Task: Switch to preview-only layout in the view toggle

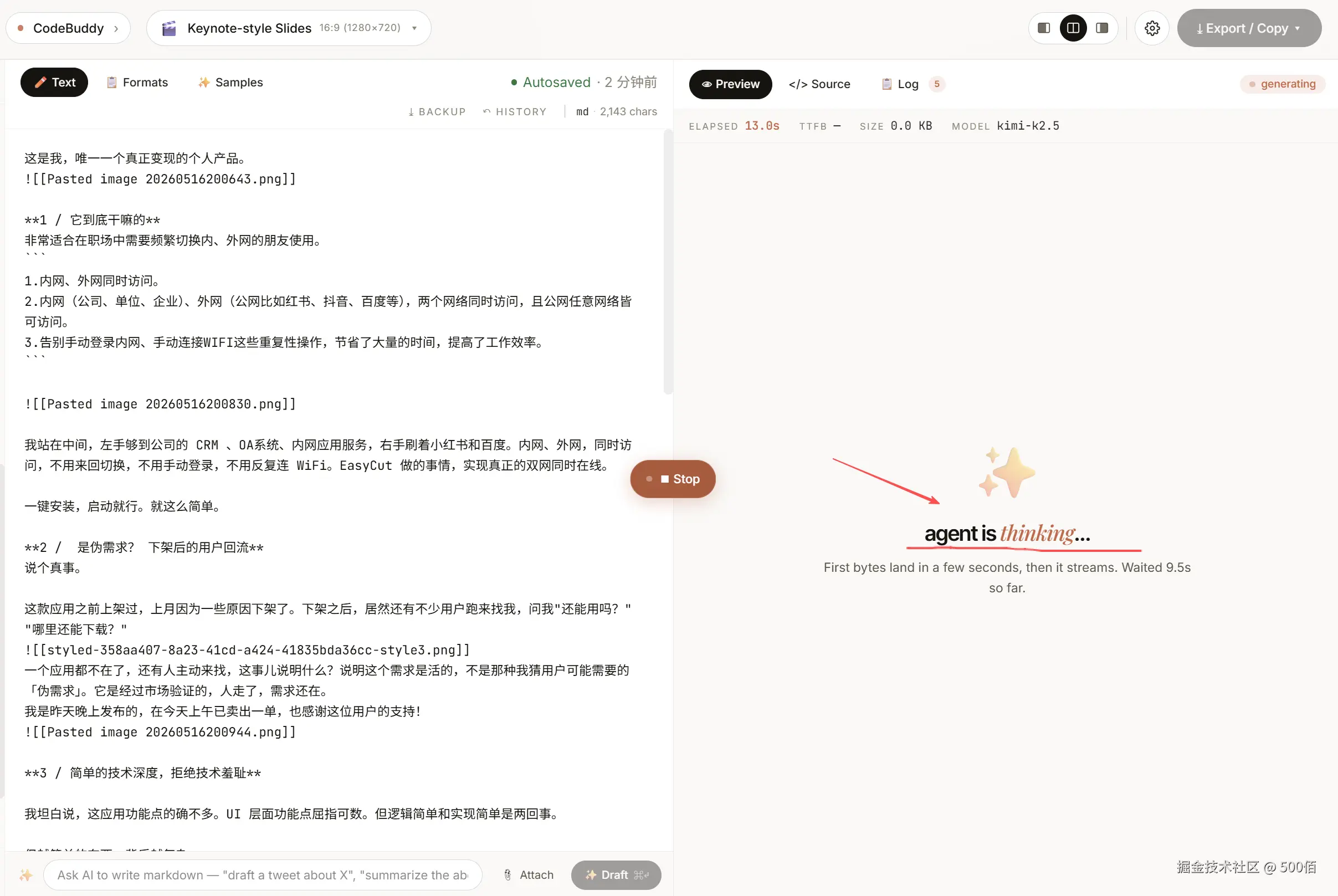Action: [1102, 28]
